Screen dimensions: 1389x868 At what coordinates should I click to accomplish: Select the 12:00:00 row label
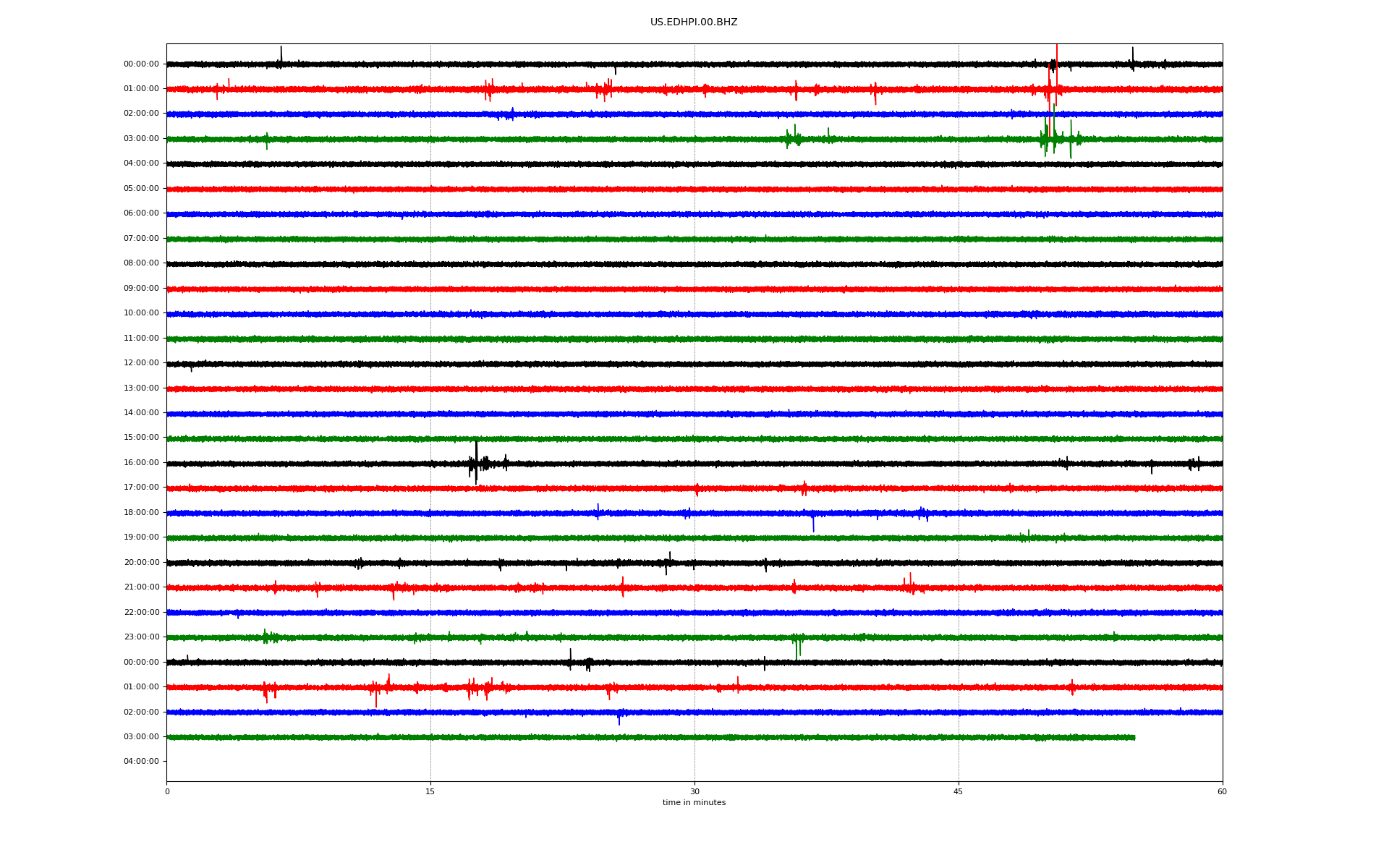tap(141, 362)
